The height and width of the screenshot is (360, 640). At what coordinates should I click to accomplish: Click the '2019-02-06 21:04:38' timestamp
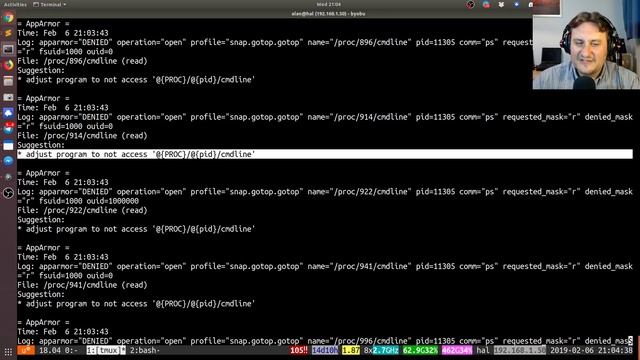pyautogui.click(x=591, y=350)
